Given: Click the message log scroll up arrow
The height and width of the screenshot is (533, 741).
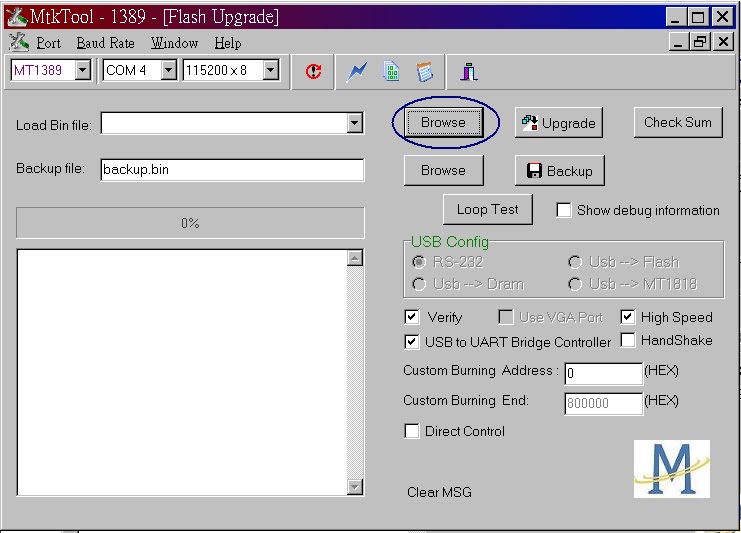Looking at the screenshot, I should pyautogui.click(x=354, y=258).
